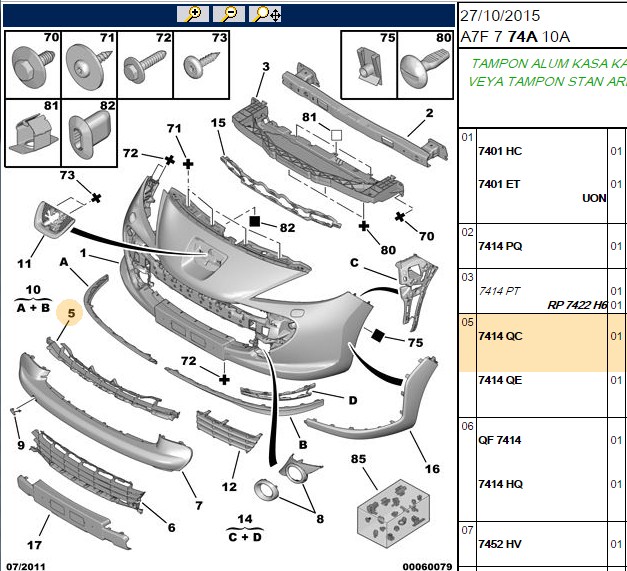
Task: Click the date 27/10/2015 header
Action: pyautogui.click(x=500, y=16)
